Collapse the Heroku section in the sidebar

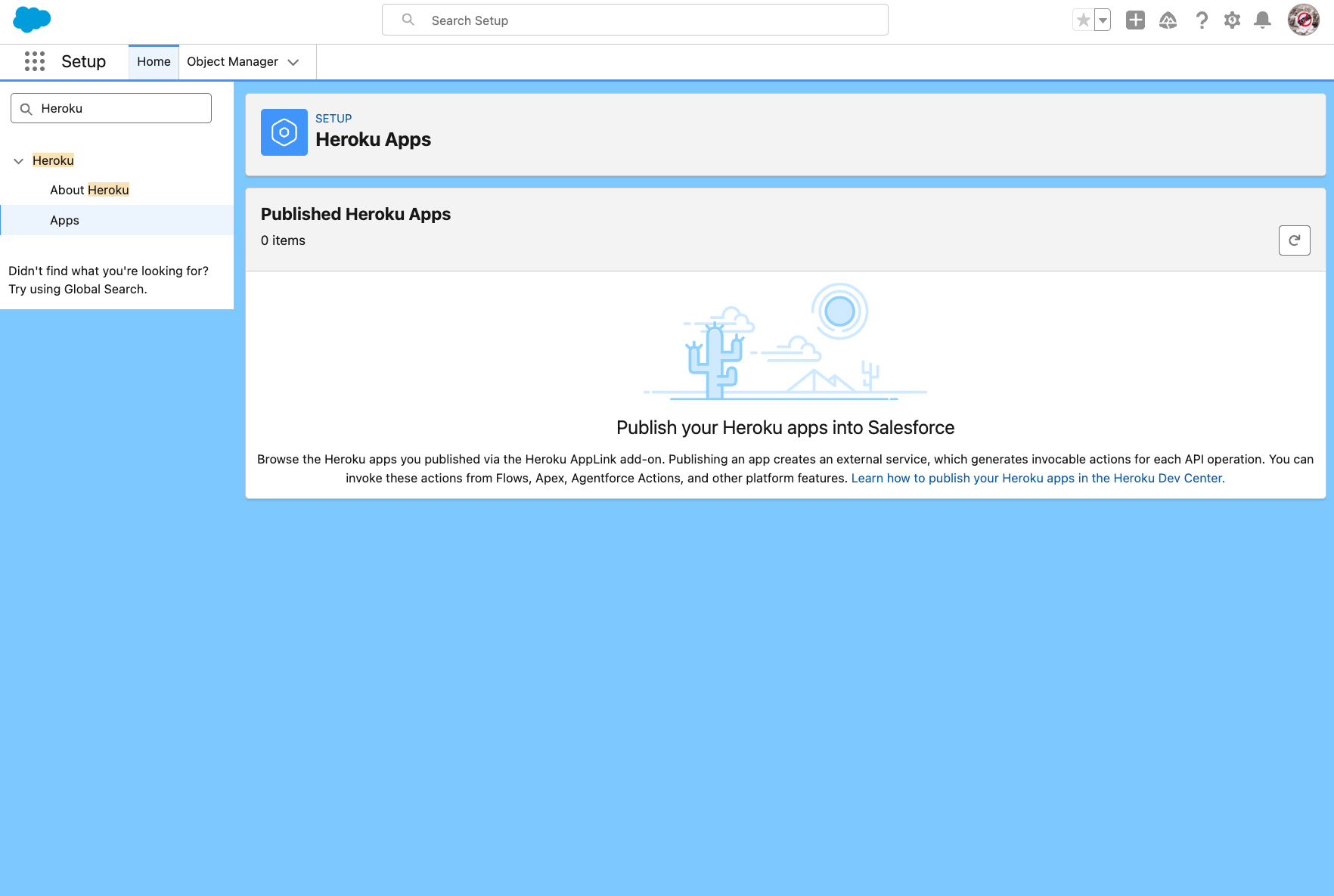(17, 160)
